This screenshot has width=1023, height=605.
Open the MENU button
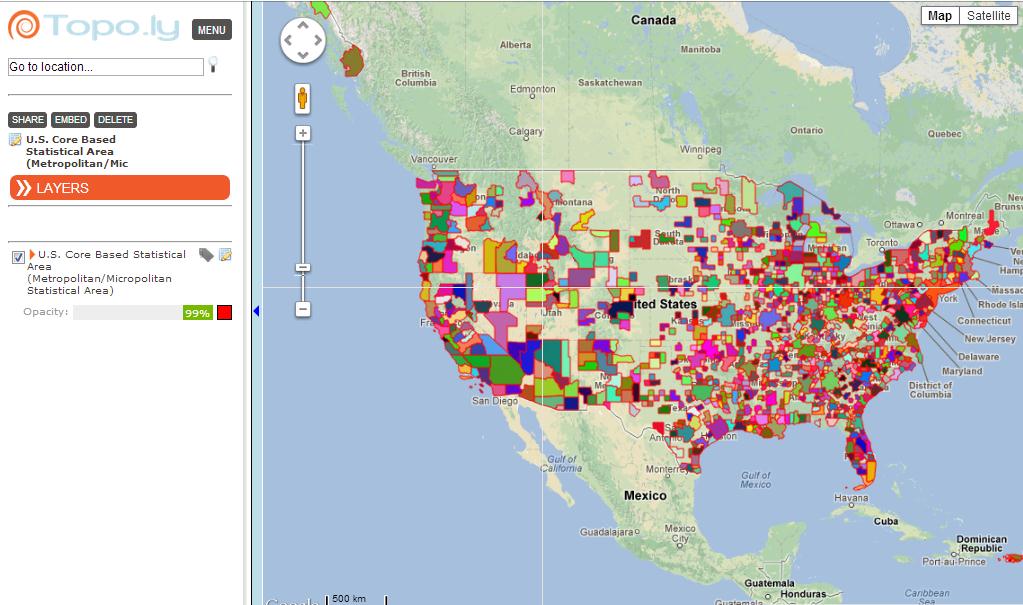[211, 30]
